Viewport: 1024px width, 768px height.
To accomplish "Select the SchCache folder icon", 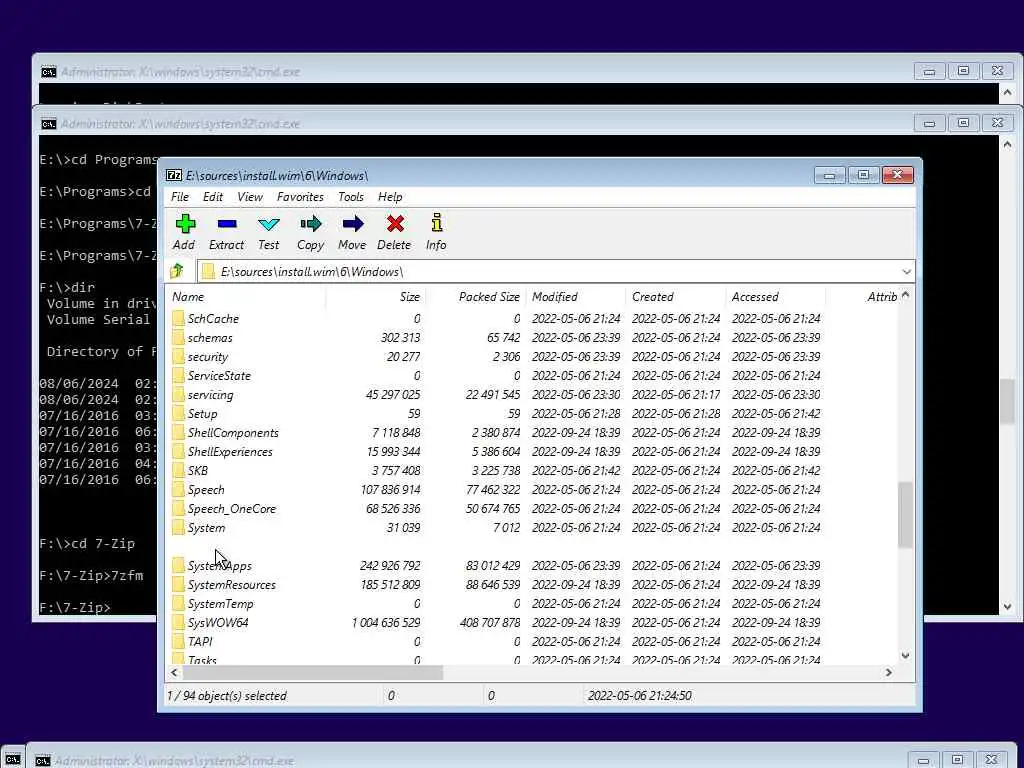I will pyautogui.click(x=178, y=318).
